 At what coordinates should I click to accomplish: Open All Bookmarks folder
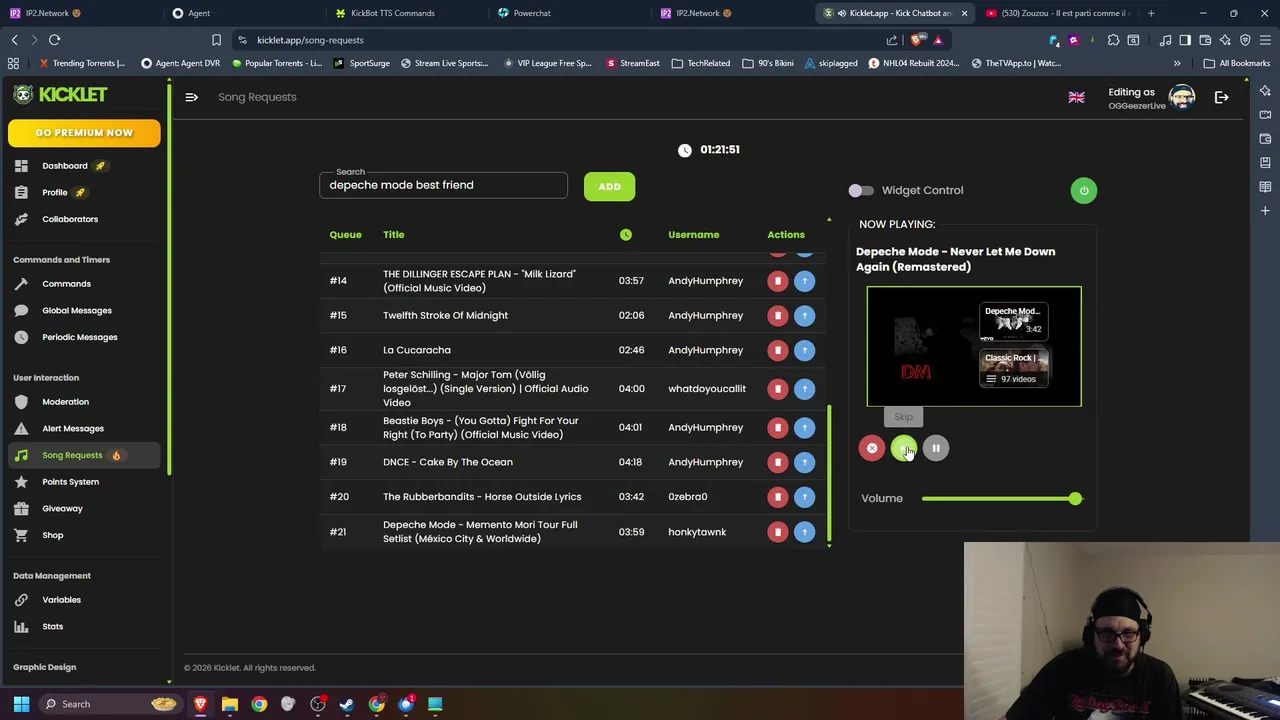point(1237,63)
